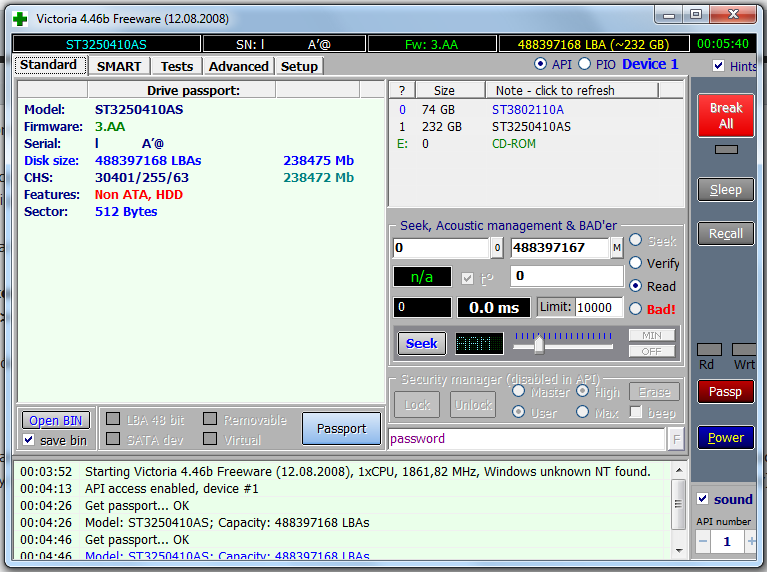This screenshot has width=768, height=574.
Task: Toggle the temperature checkbox
Action: click(x=467, y=279)
